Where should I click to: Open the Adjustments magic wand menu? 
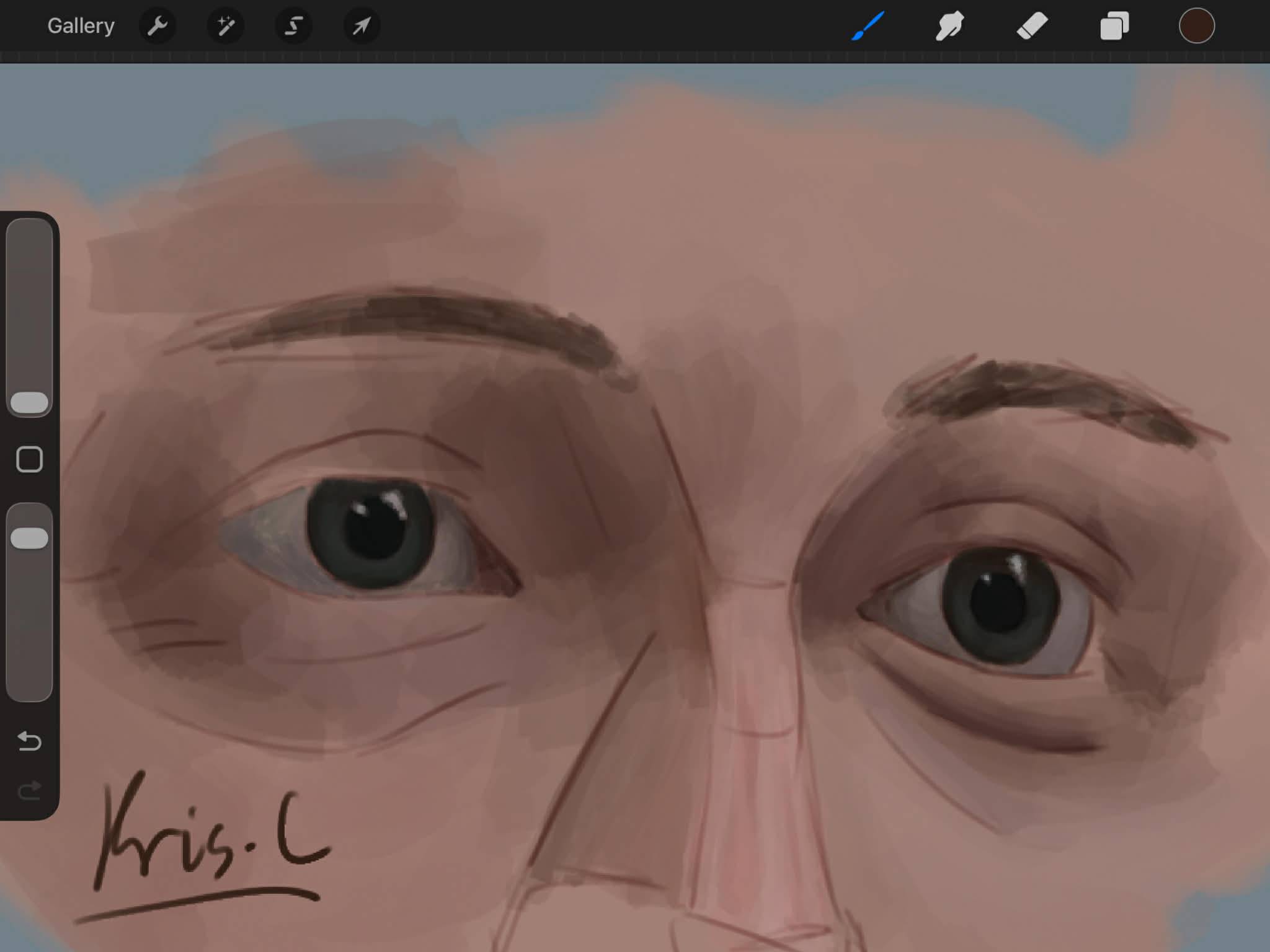click(x=226, y=26)
